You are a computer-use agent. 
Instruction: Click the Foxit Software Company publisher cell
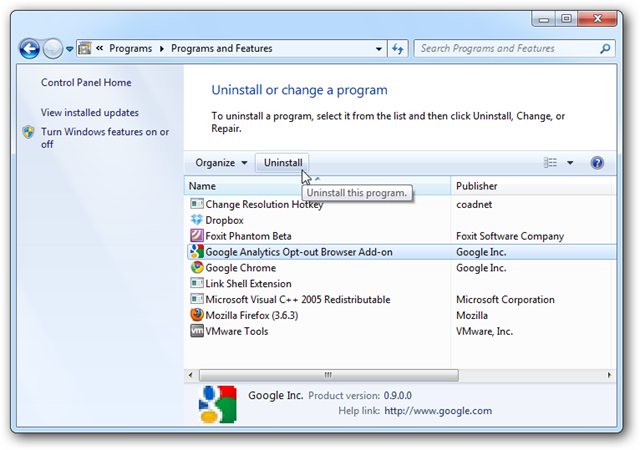click(x=510, y=236)
